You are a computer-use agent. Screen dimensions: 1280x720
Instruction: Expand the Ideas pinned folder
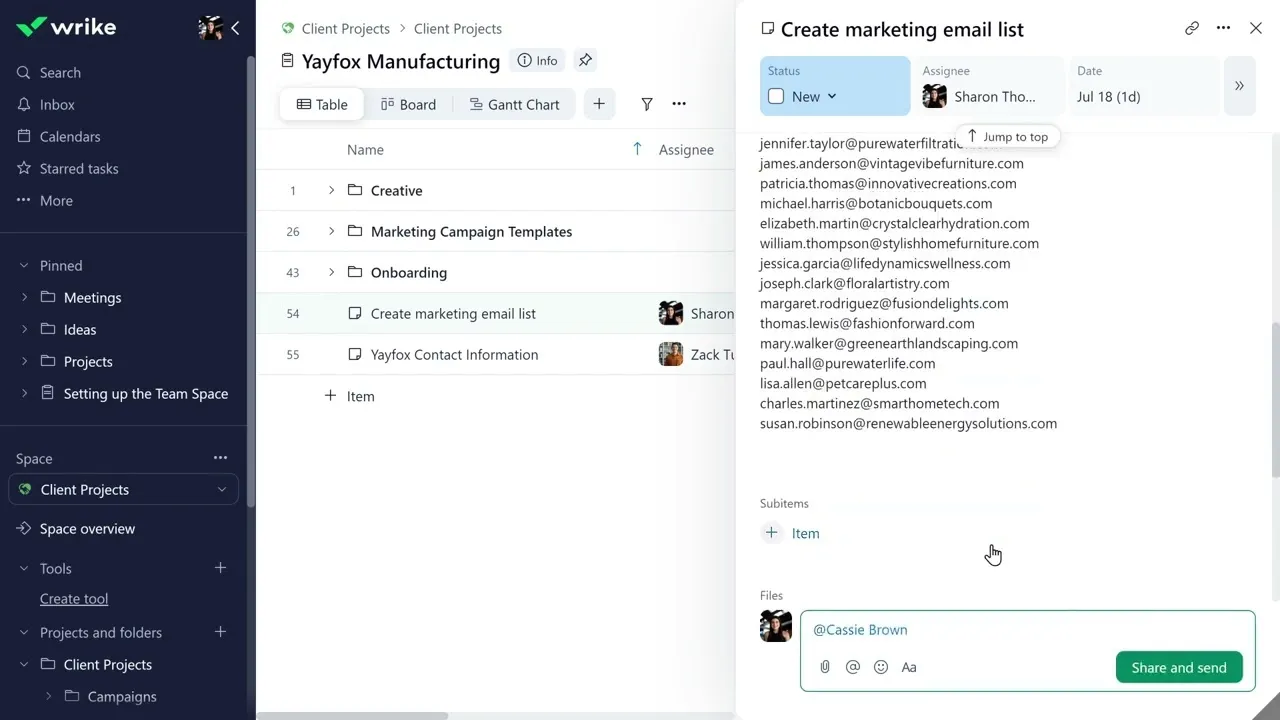click(24, 330)
